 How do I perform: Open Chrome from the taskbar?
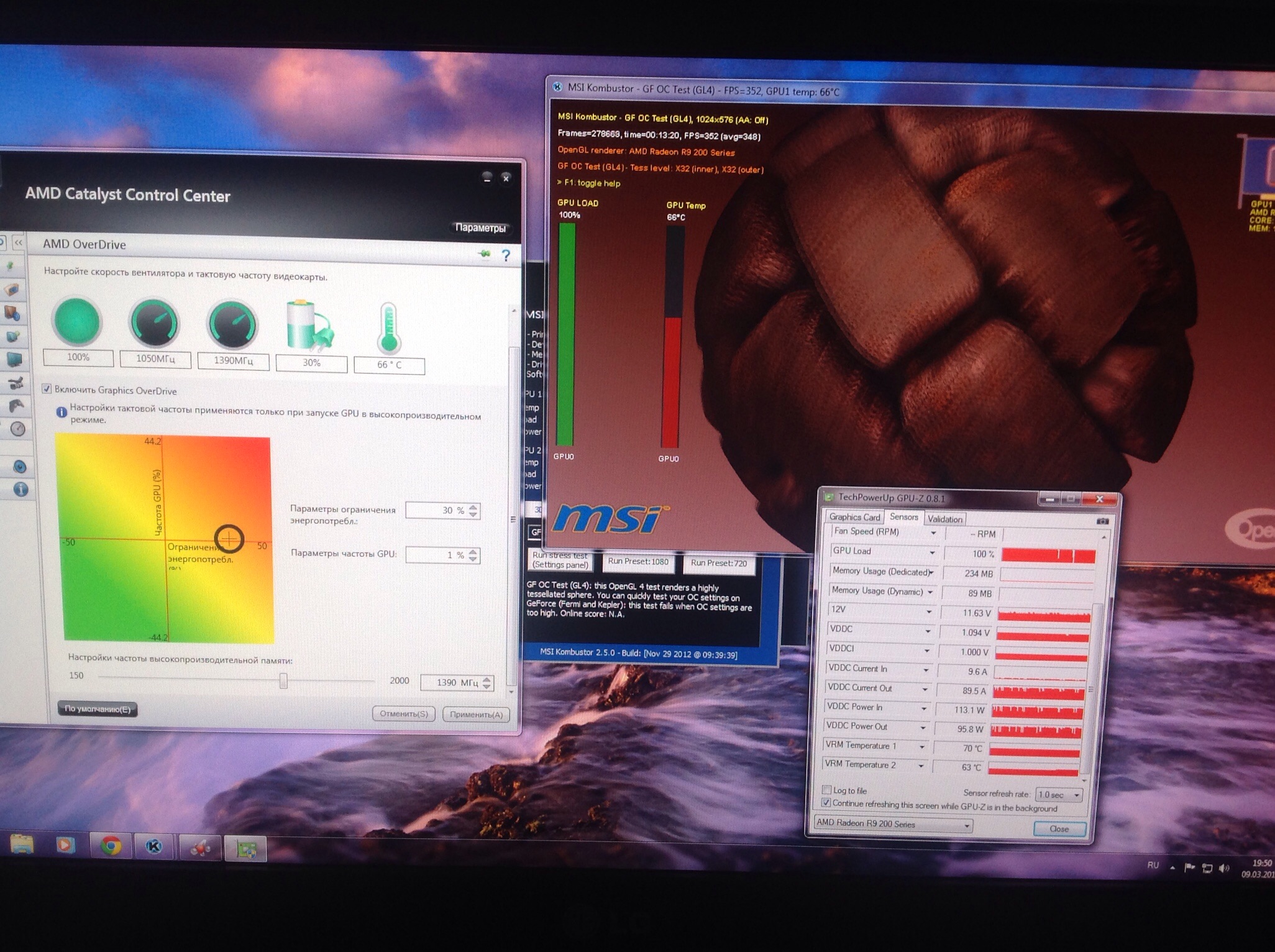pyautogui.click(x=111, y=846)
